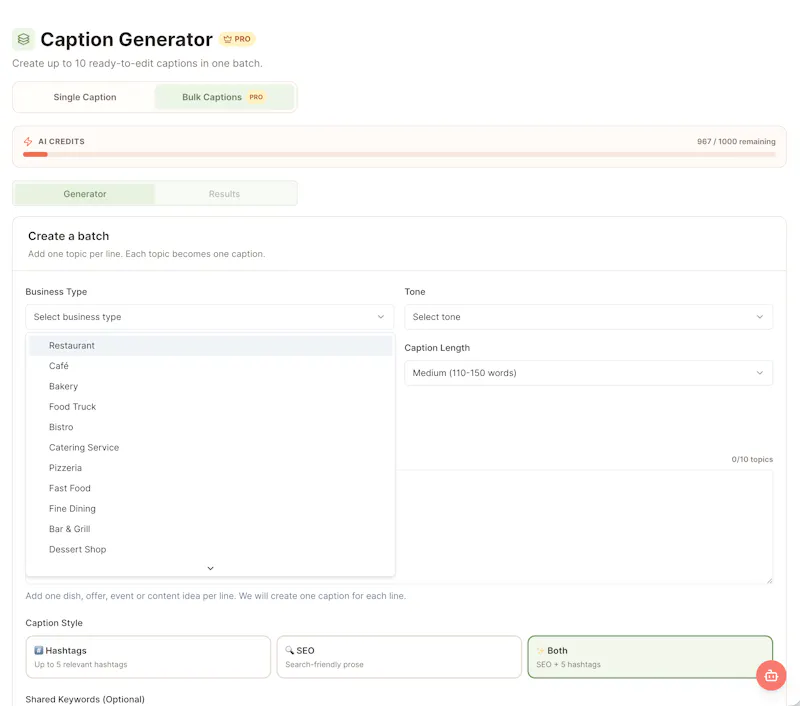Choose Bistro option
This screenshot has height=706, width=800.
(210, 427)
